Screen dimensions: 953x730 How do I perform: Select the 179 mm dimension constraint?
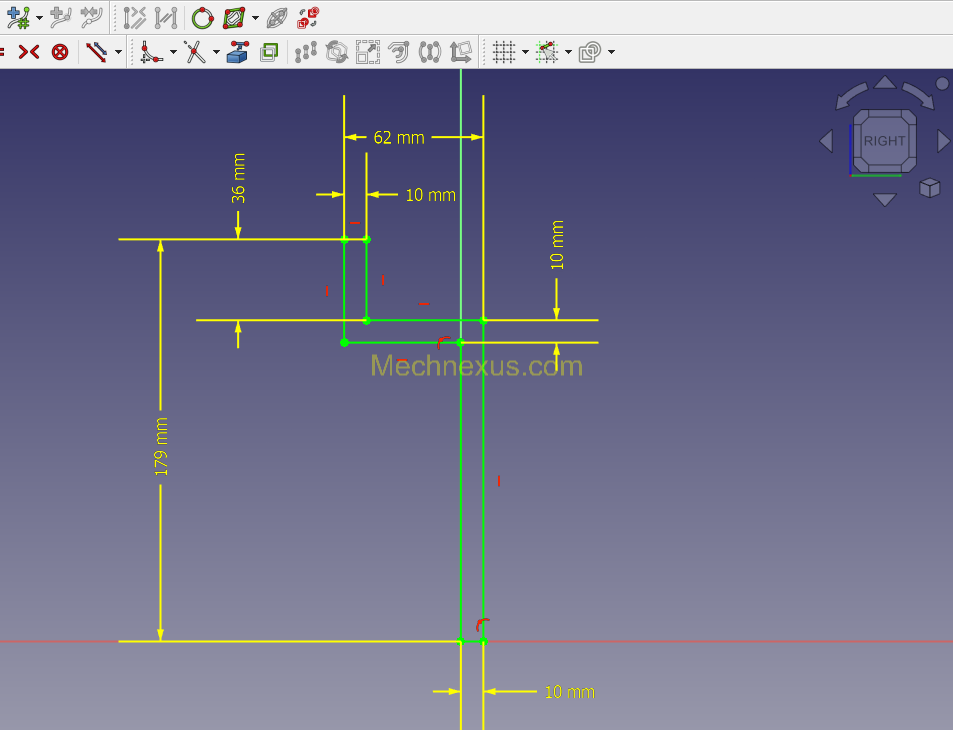(161, 445)
